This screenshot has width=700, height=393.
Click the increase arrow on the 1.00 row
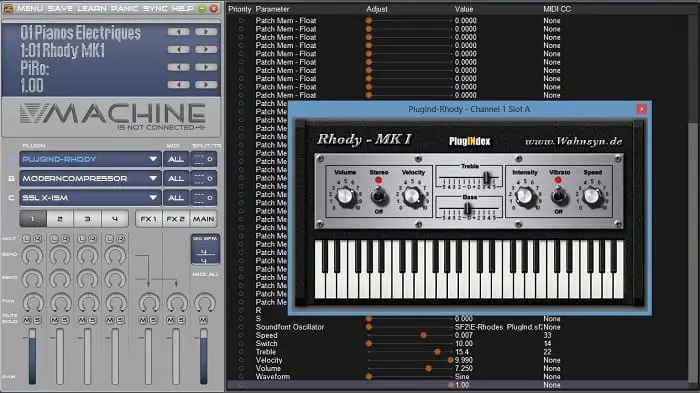206,84
